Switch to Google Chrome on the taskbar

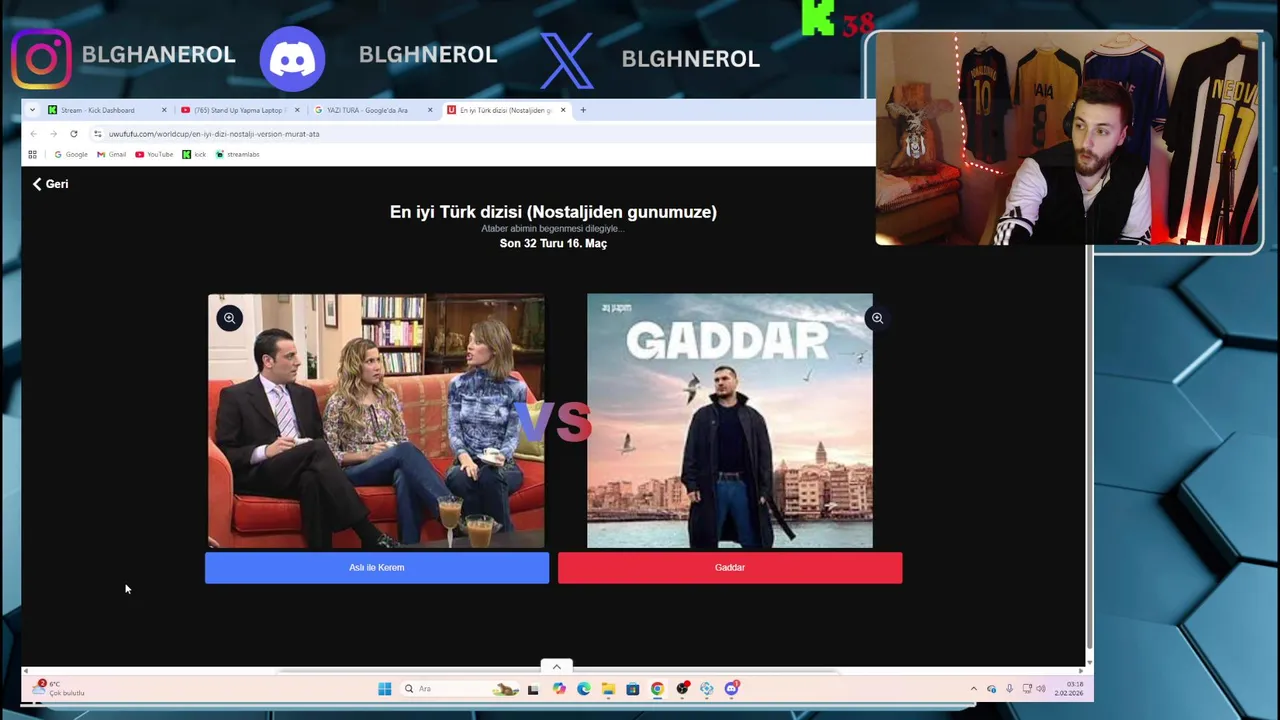pyautogui.click(x=657, y=688)
